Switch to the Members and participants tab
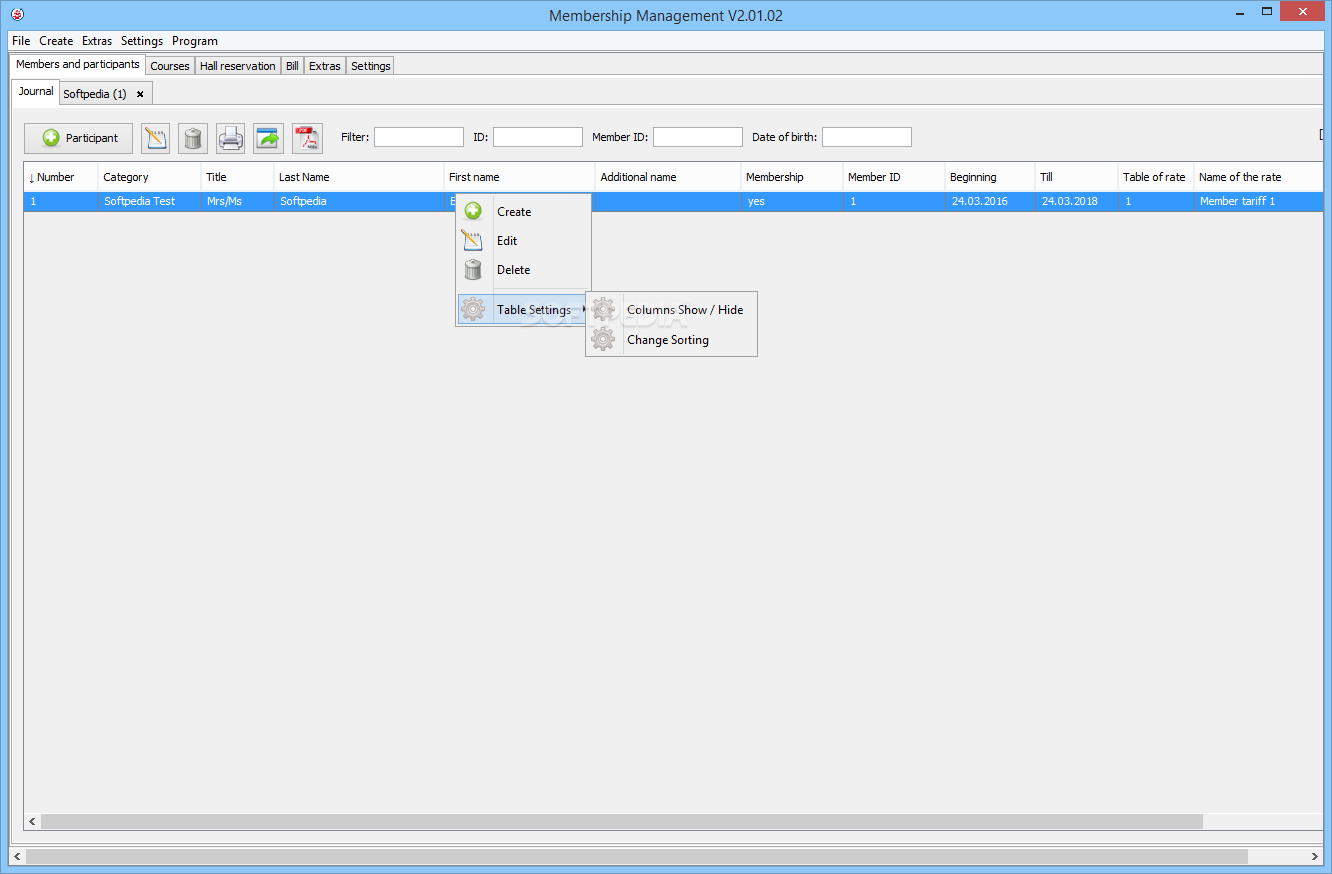 coord(78,64)
